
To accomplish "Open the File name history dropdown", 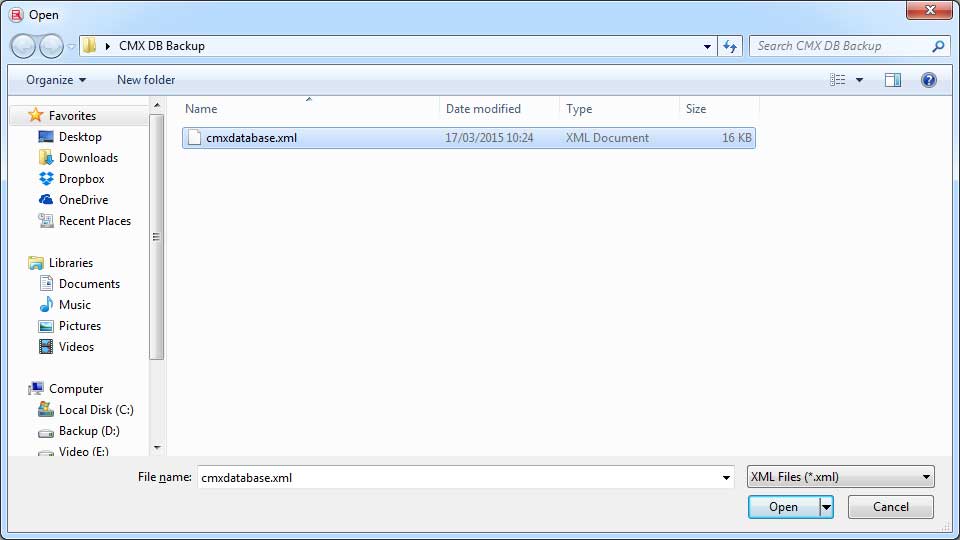I will [727, 478].
